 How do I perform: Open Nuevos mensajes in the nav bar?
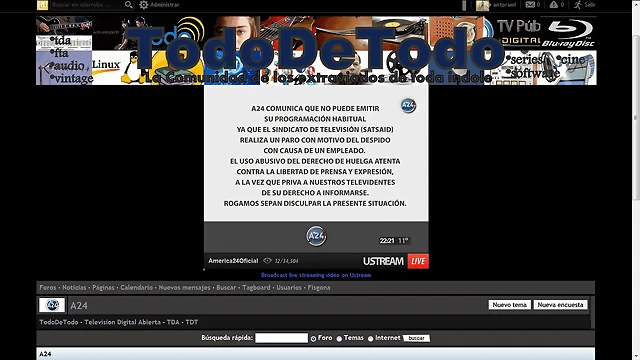tap(184, 287)
